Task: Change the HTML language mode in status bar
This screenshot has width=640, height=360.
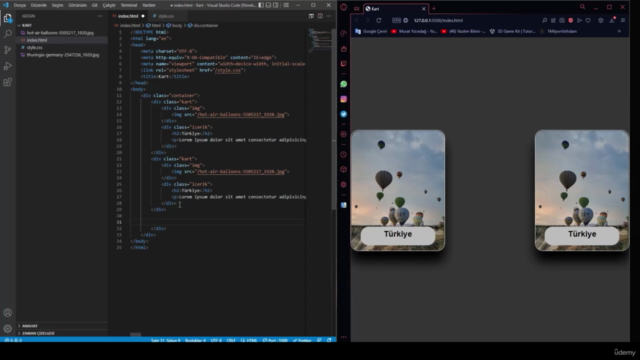Action: coord(249,340)
